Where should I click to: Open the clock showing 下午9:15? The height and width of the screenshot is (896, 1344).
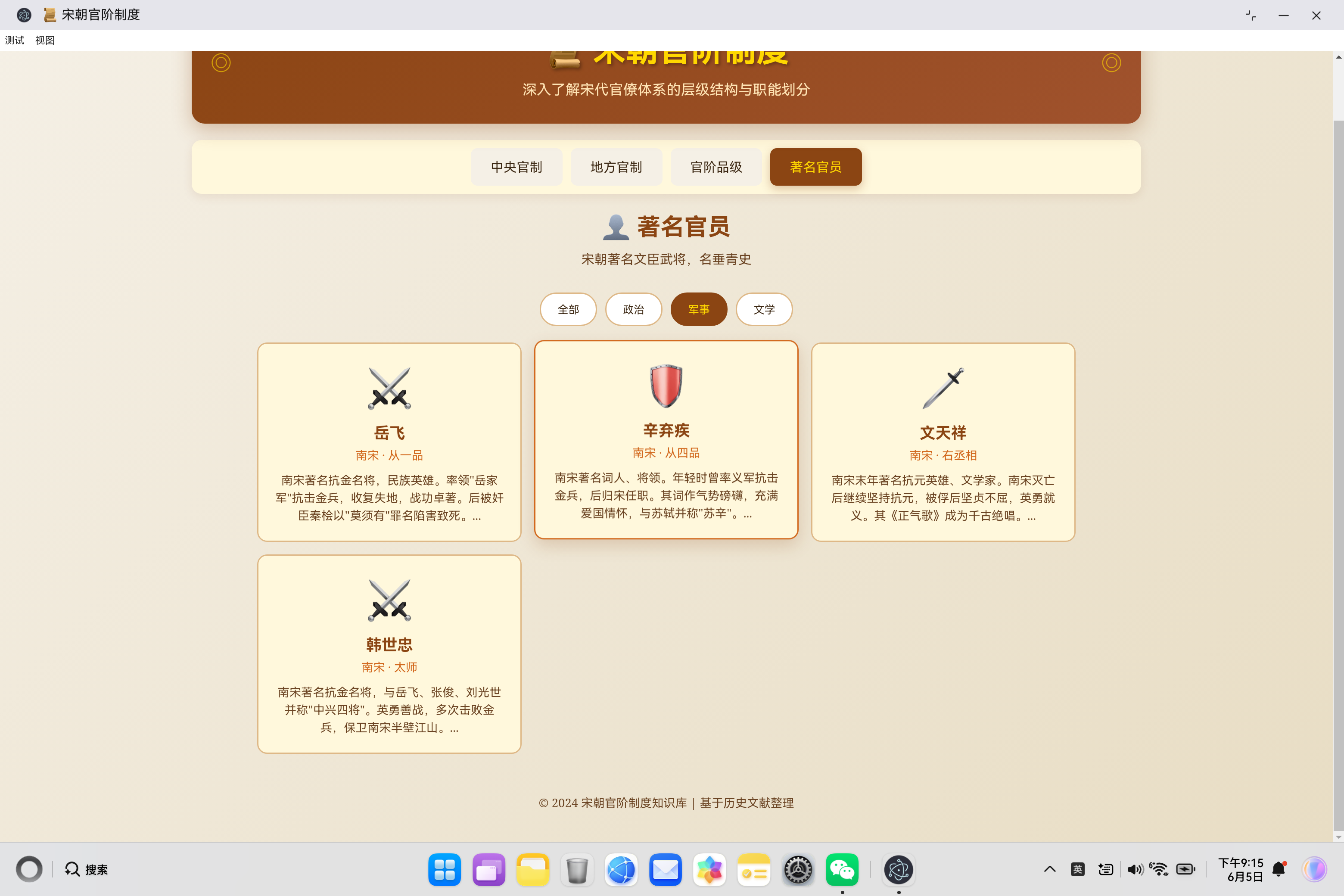coord(1241,869)
